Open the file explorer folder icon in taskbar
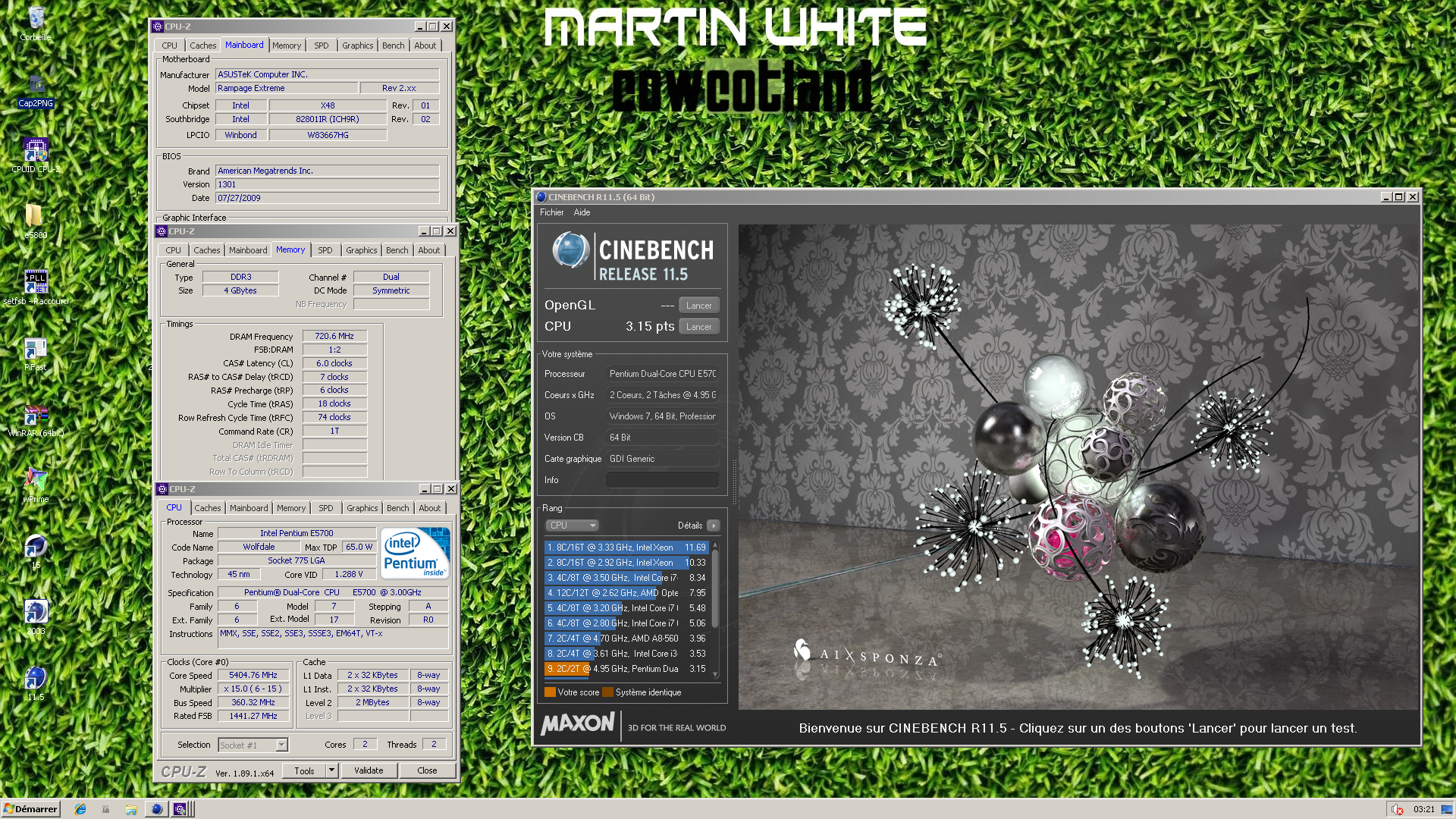 coord(131,809)
